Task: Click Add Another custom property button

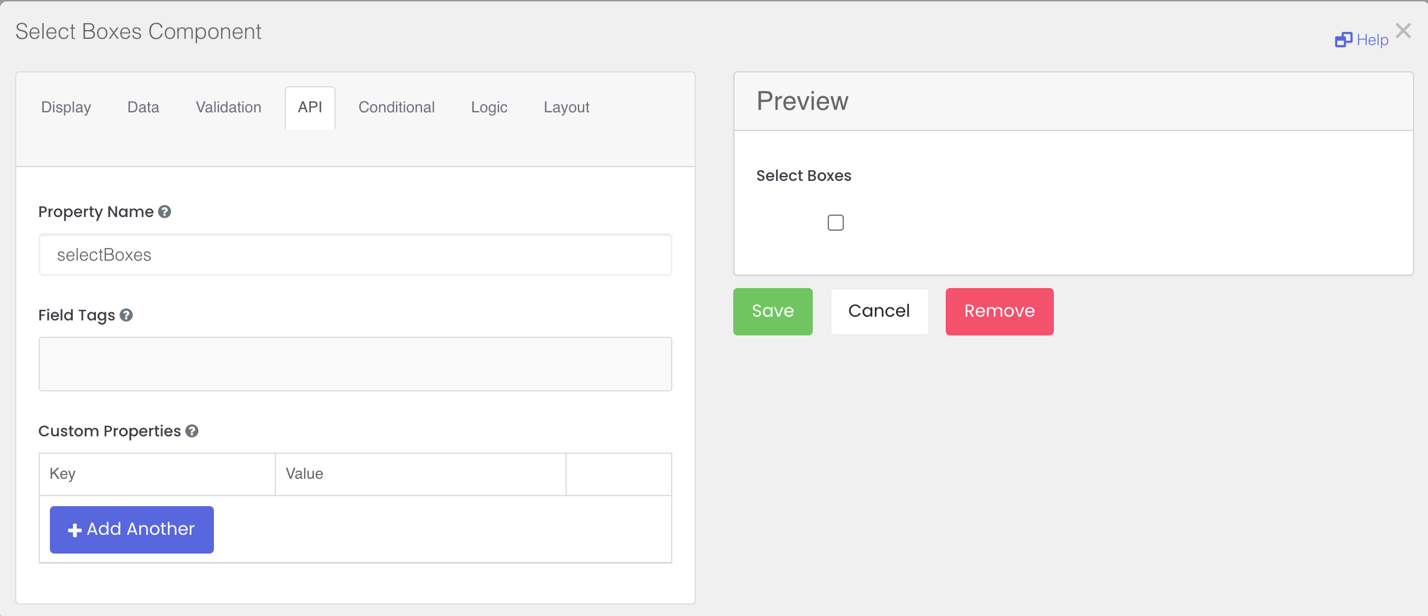Action: (132, 529)
